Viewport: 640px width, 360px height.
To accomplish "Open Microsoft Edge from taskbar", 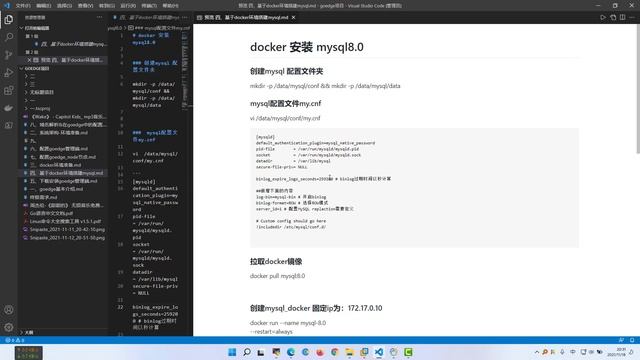I will (291, 352).
